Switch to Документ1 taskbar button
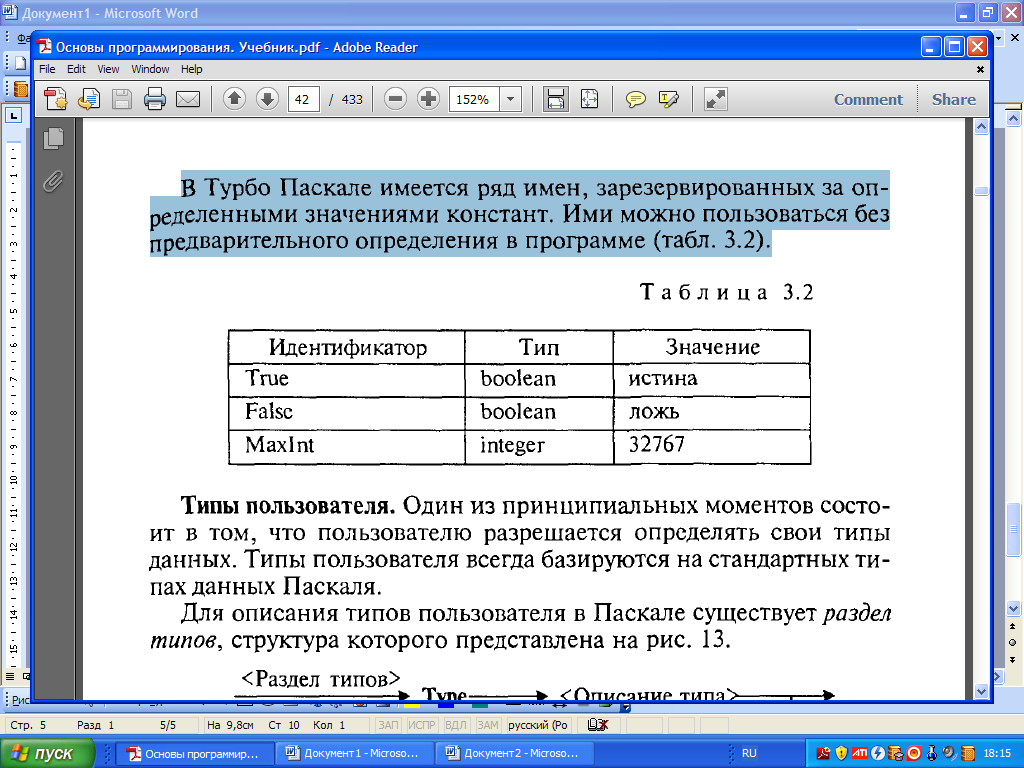1024x768 pixels. click(x=353, y=753)
